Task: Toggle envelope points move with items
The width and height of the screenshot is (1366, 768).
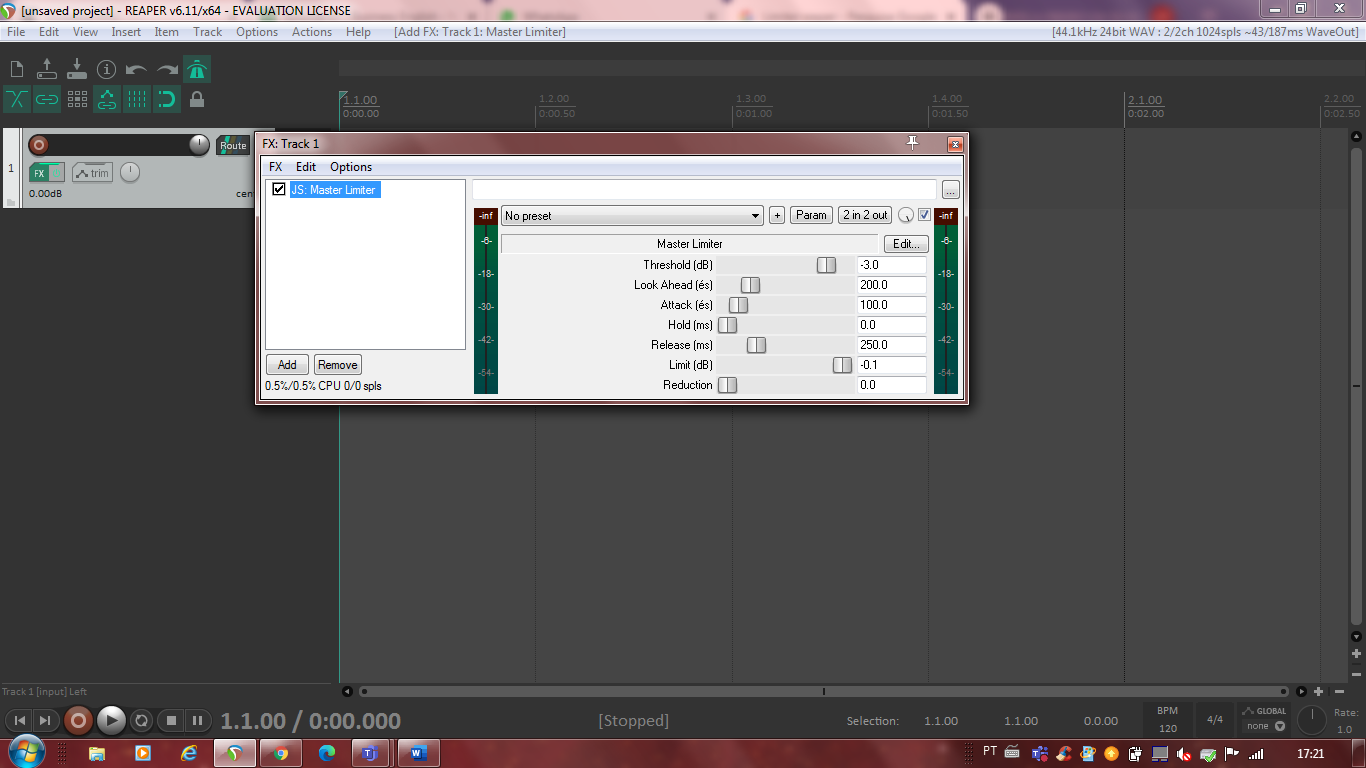Action: coord(107,99)
